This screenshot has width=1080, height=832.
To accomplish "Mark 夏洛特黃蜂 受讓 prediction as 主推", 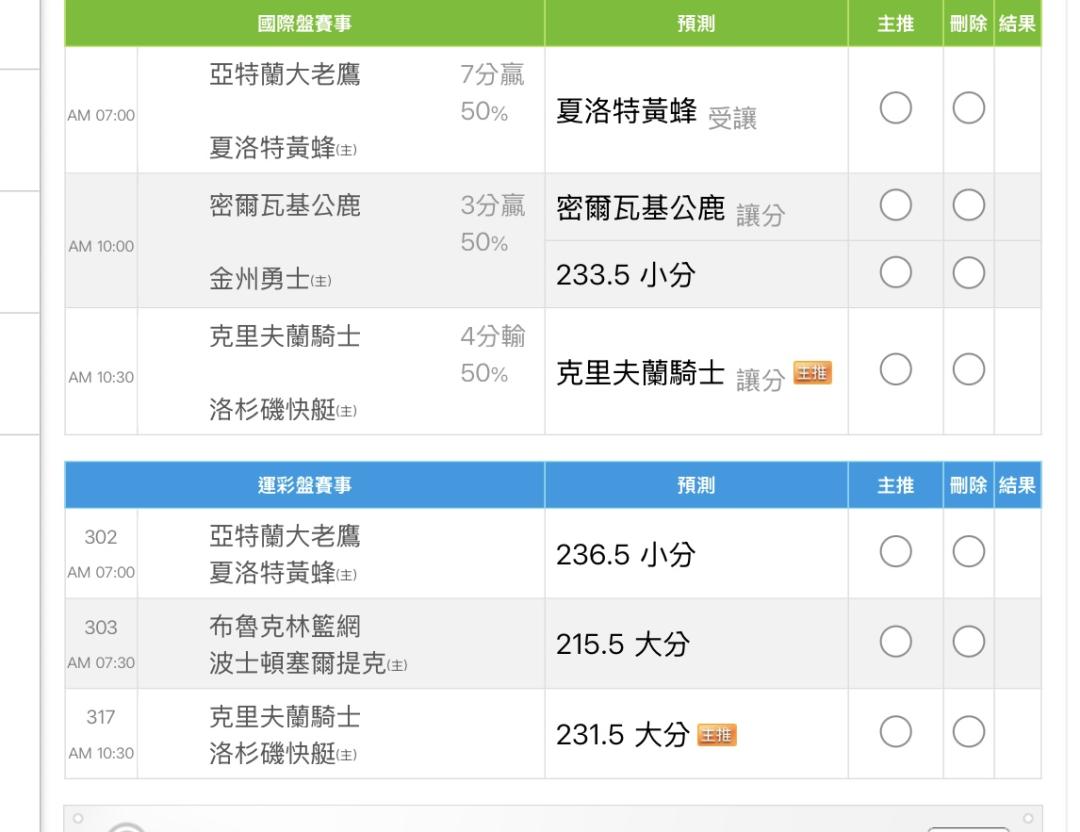I will [x=895, y=109].
